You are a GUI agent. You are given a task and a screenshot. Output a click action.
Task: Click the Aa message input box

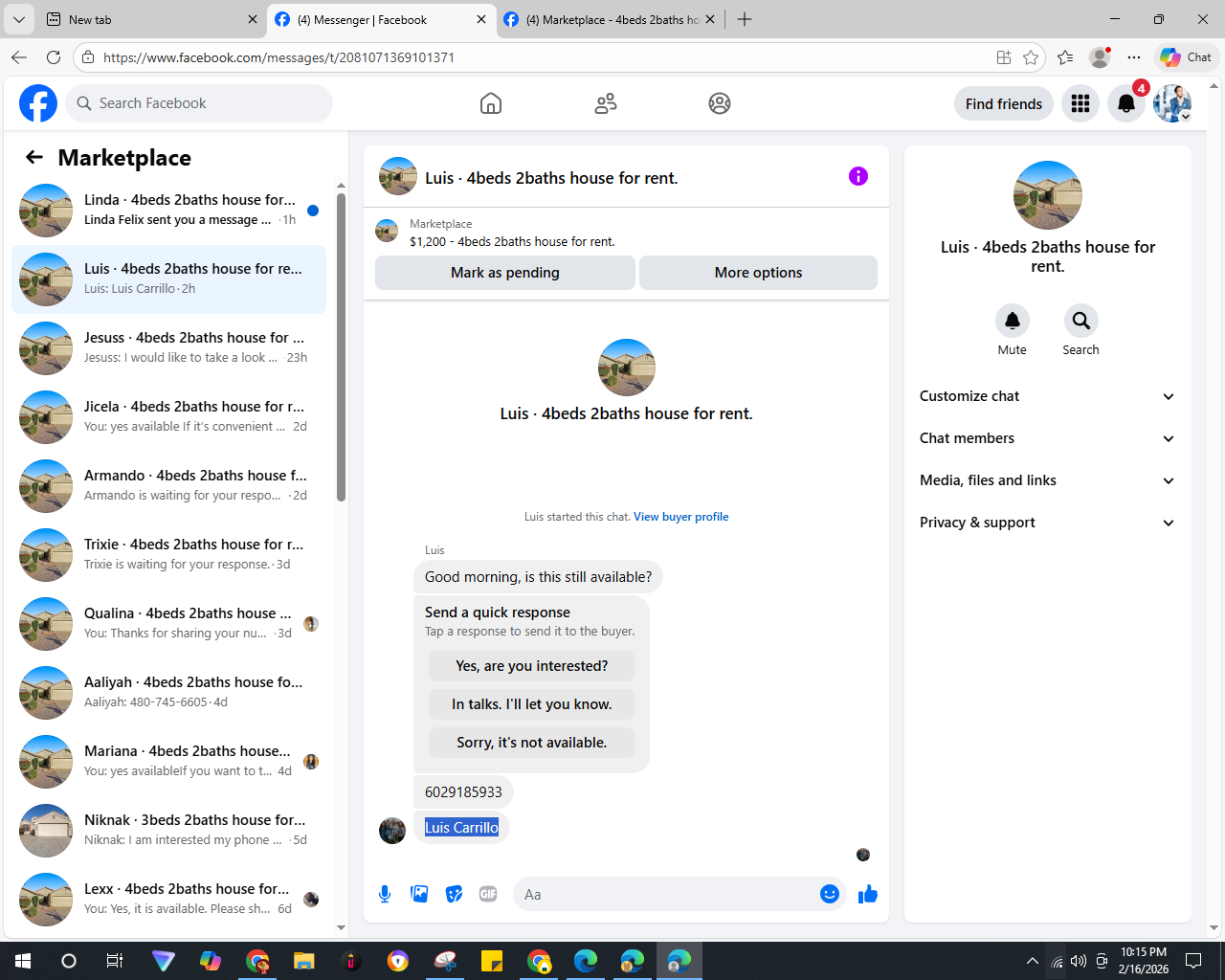click(x=668, y=894)
